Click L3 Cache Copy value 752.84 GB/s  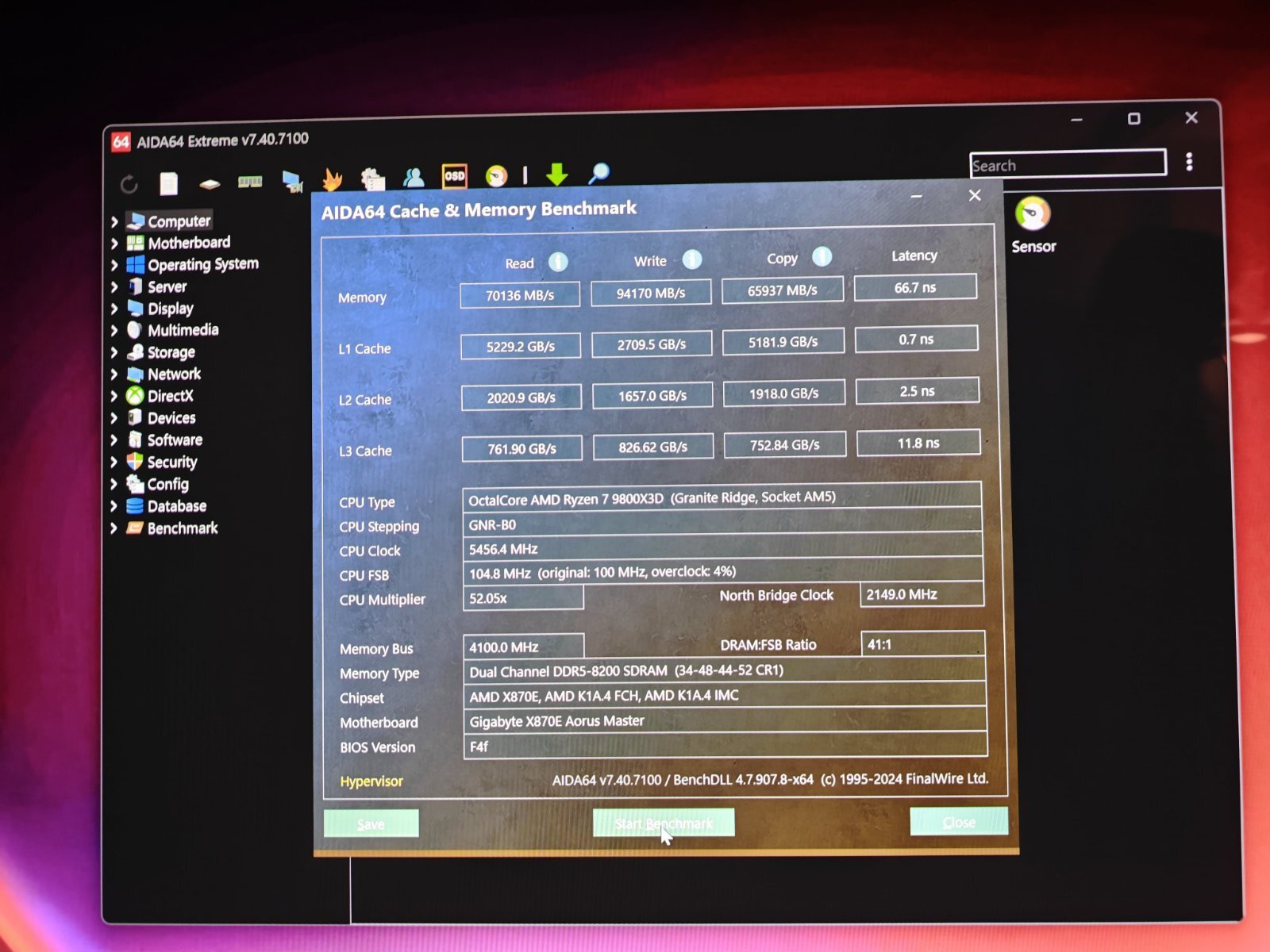point(784,445)
